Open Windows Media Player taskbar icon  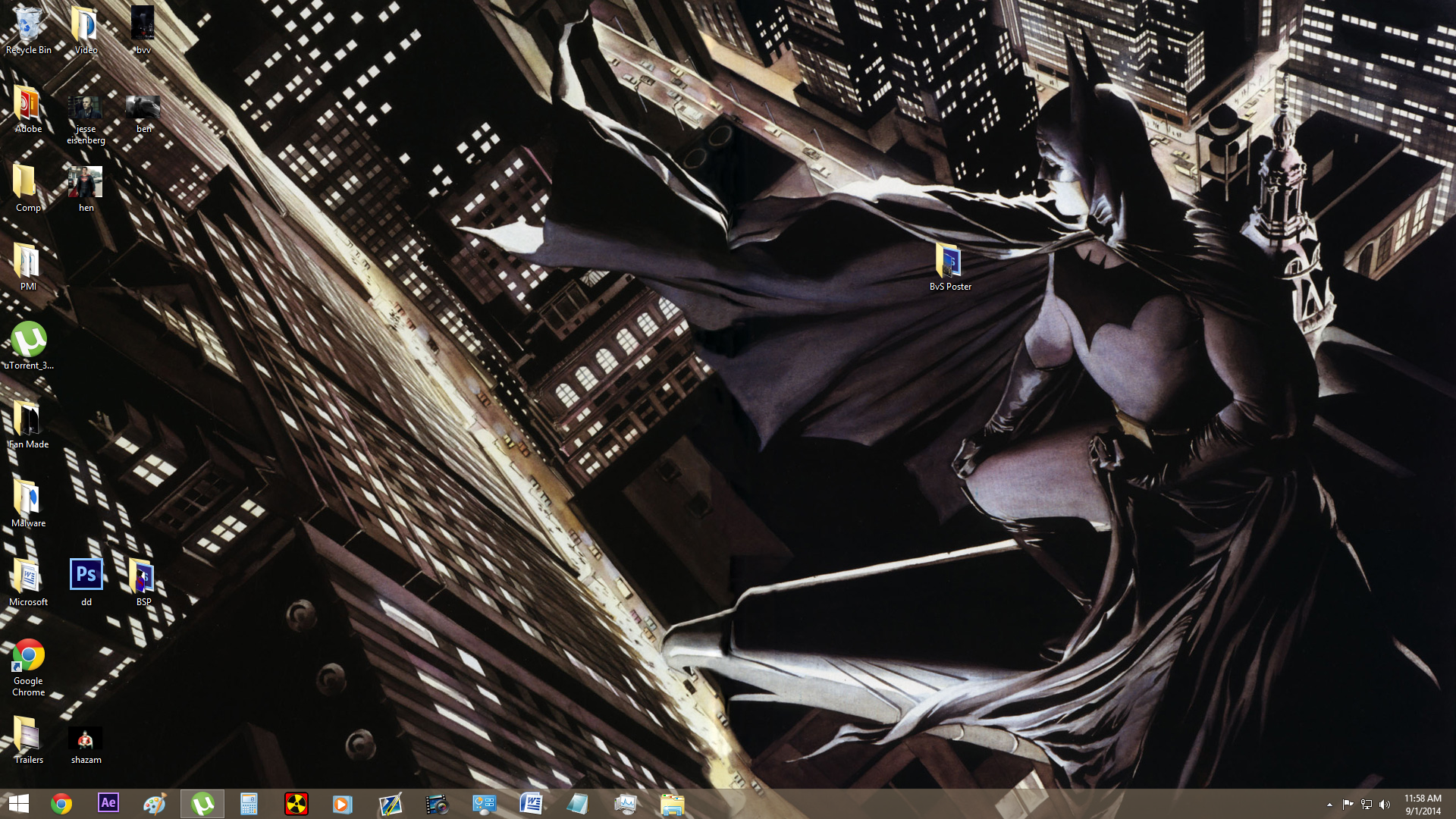coord(343,803)
